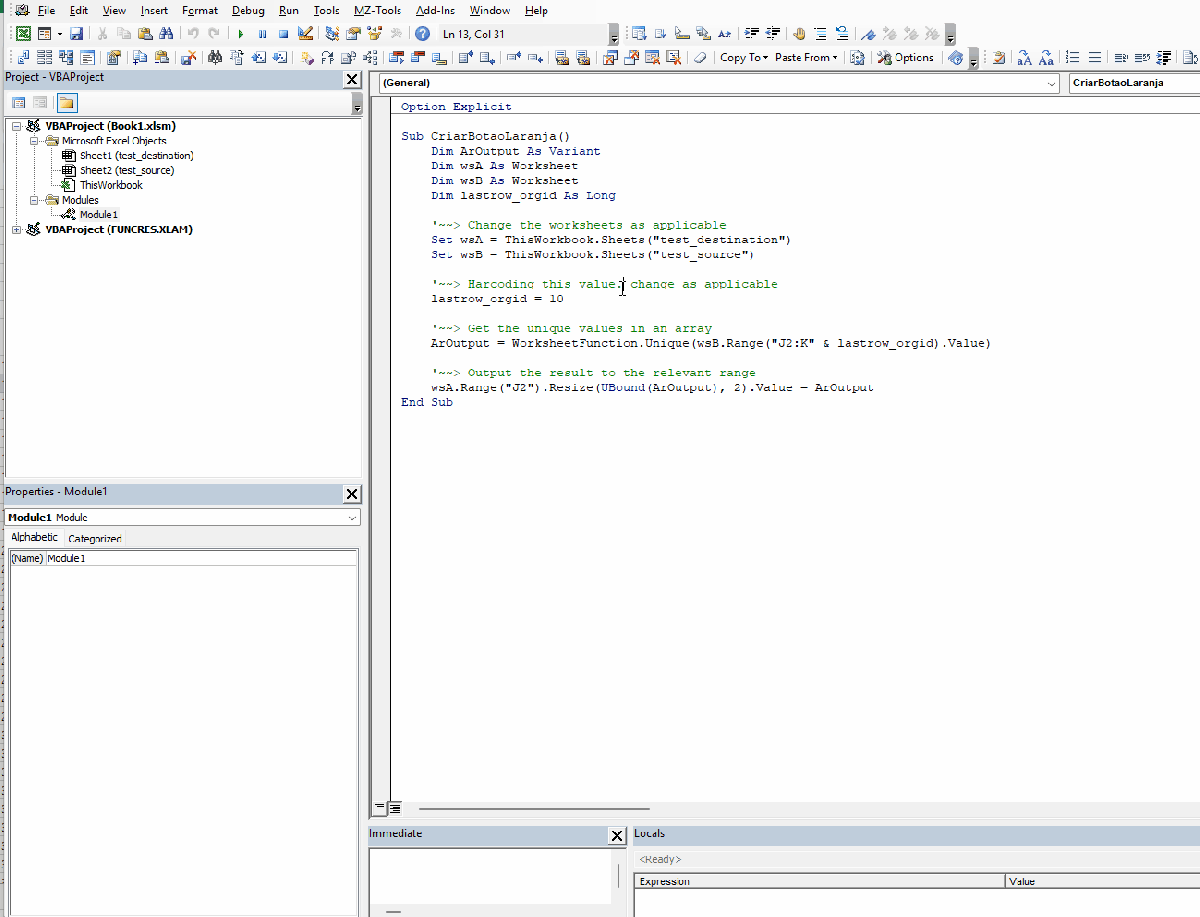Click MZ-Tools eraser icon
Screen dimensions: 1200x917
click(699, 58)
